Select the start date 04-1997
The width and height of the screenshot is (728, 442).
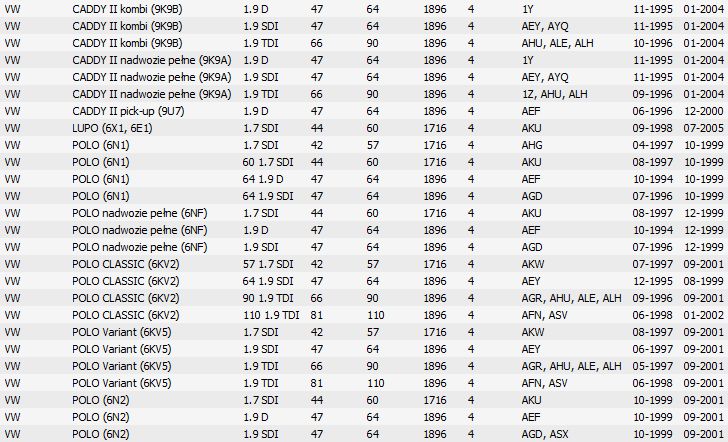pyautogui.click(x=652, y=145)
